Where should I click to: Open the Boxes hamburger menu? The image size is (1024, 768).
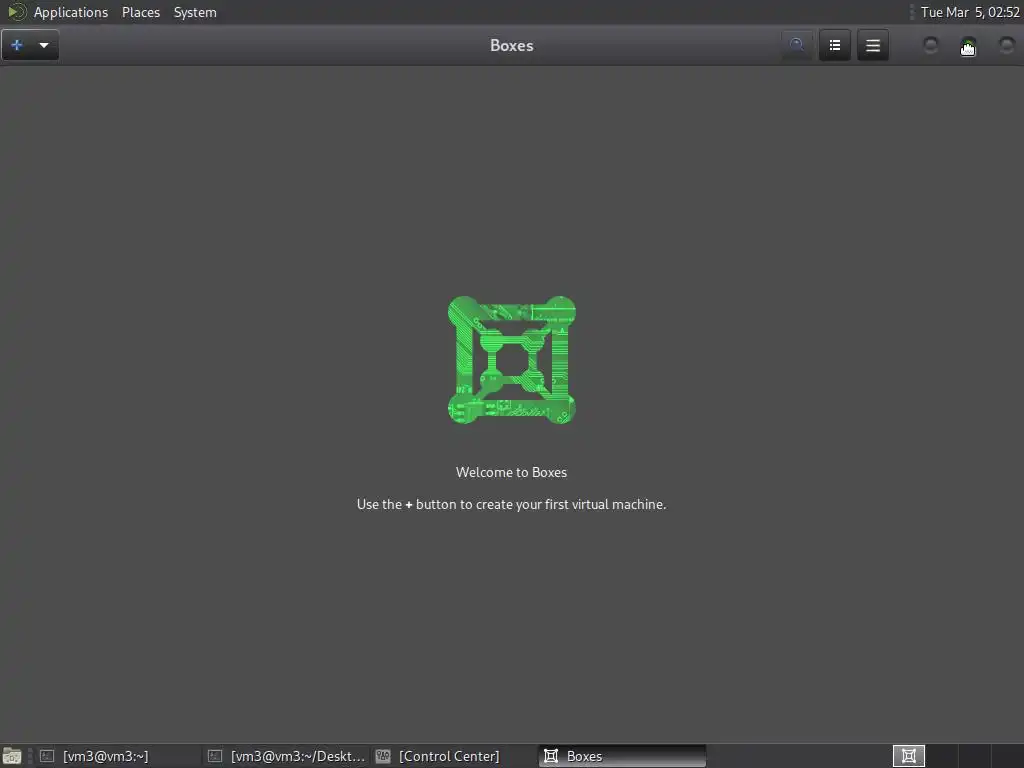tap(872, 45)
